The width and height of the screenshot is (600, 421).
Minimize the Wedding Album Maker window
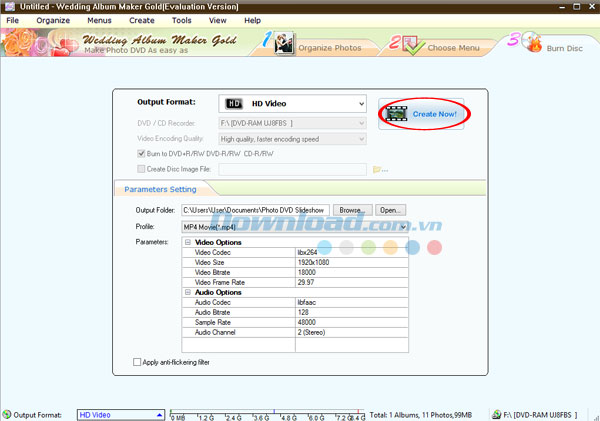tap(561, 7)
